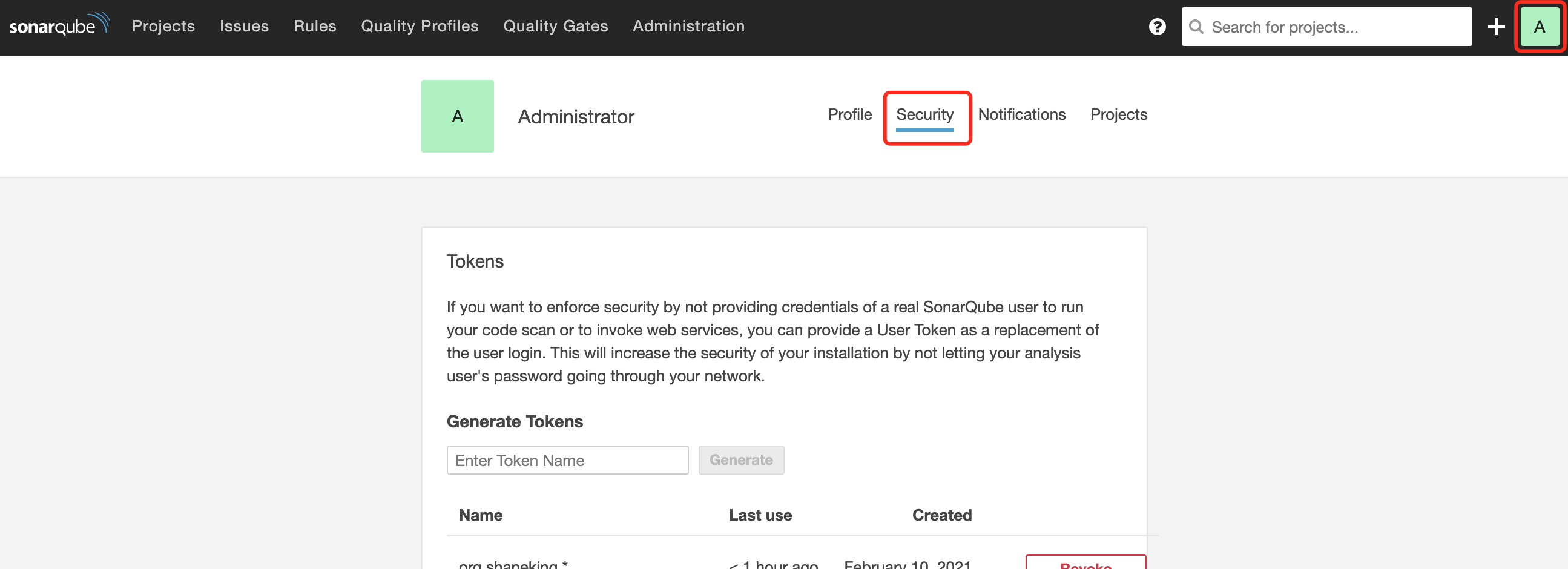This screenshot has height=569, width=1568.
Task: Open the Projects menu in top navigation
Action: [x=163, y=26]
